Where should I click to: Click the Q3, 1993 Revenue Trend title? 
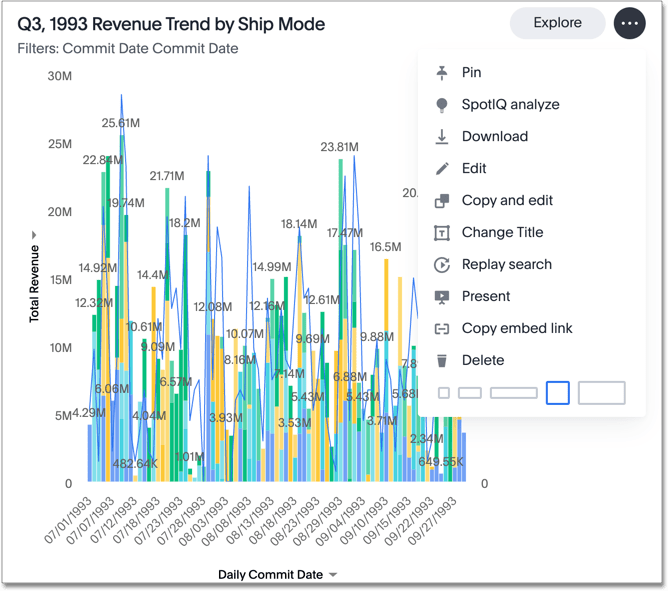tap(171, 24)
